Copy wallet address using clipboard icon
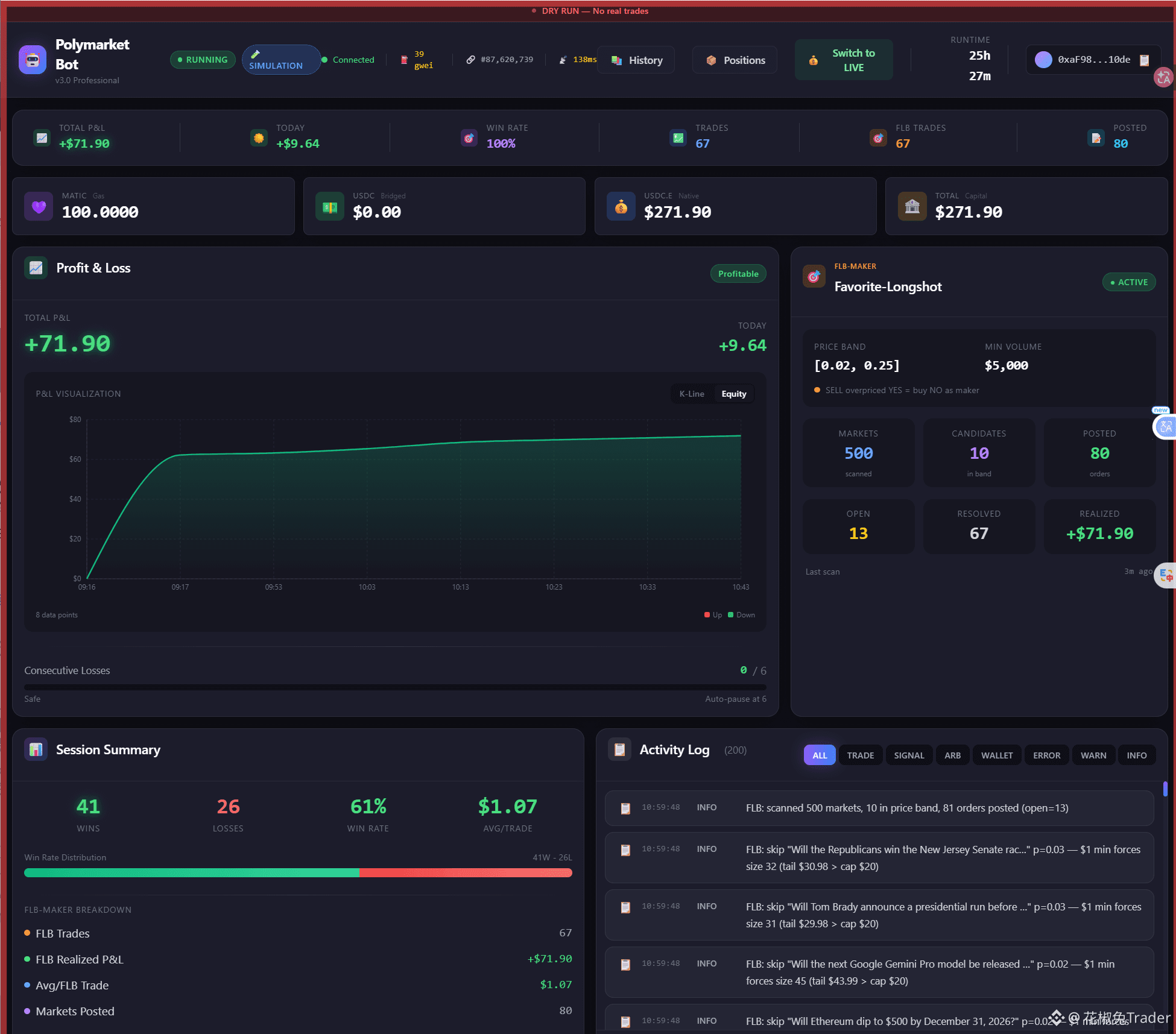The image size is (1176, 1034). (x=1144, y=60)
